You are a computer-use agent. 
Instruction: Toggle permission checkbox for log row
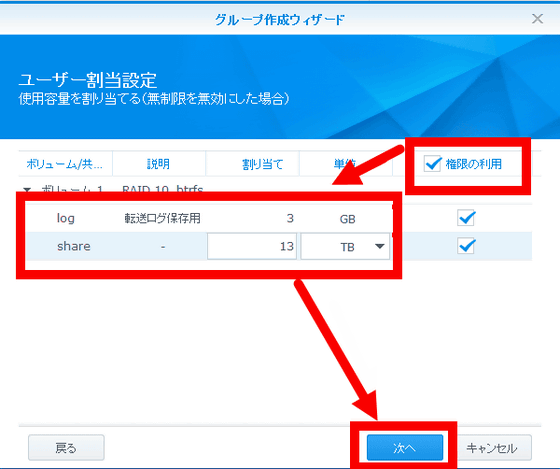tap(466, 218)
